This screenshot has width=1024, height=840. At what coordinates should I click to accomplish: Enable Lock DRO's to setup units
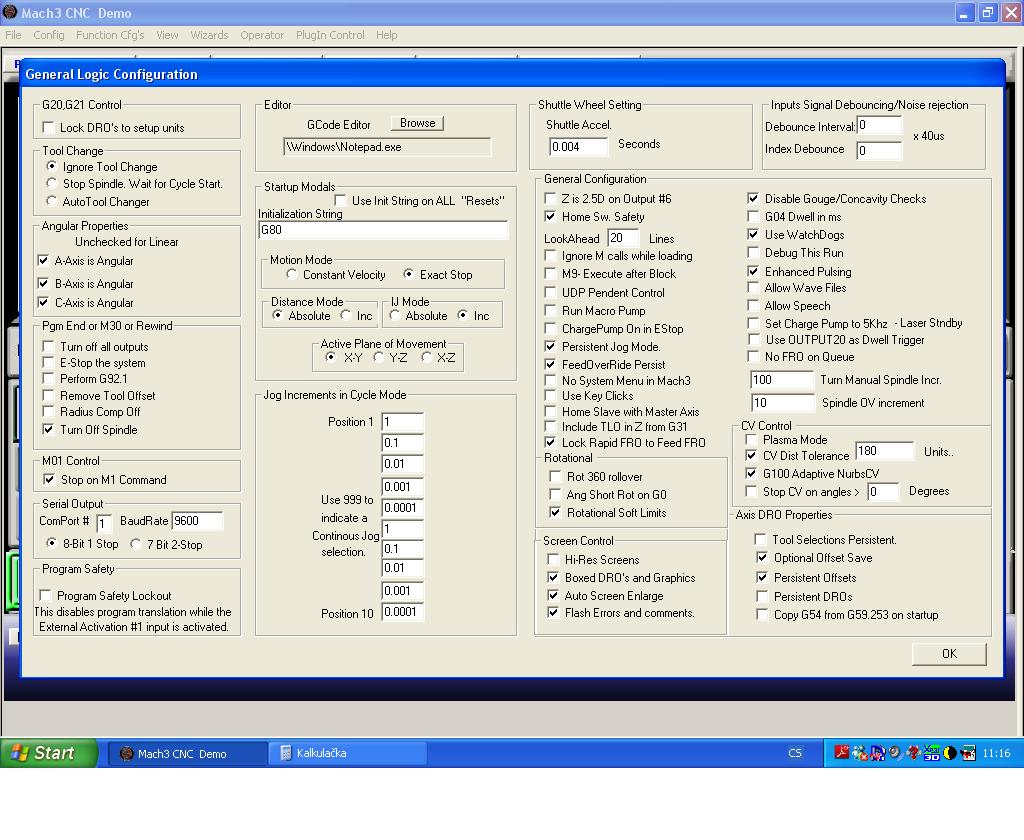49,128
